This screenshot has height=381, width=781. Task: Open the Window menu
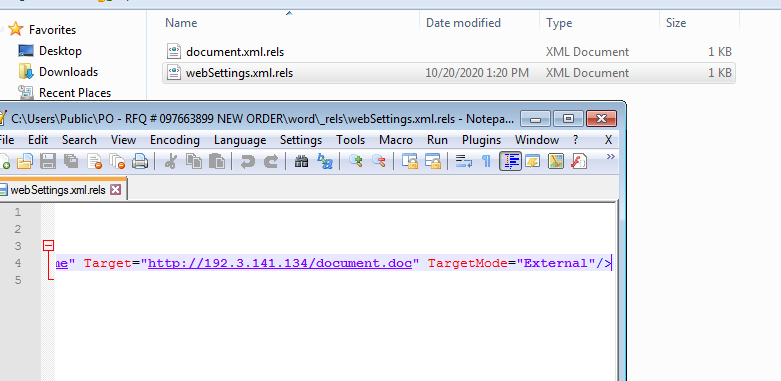tap(537, 140)
